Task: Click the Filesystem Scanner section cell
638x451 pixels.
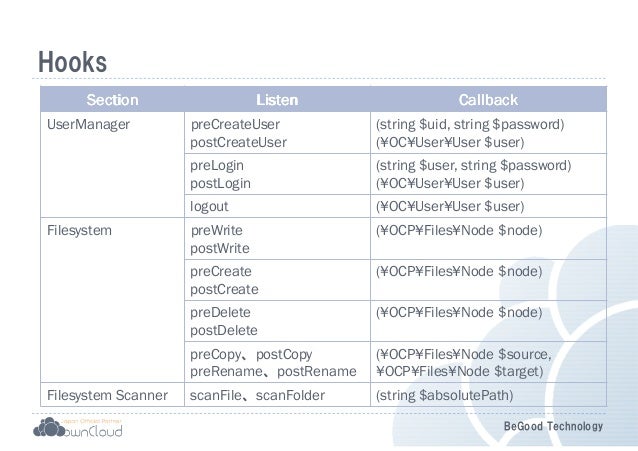Action: pyautogui.click(x=112, y=395)
